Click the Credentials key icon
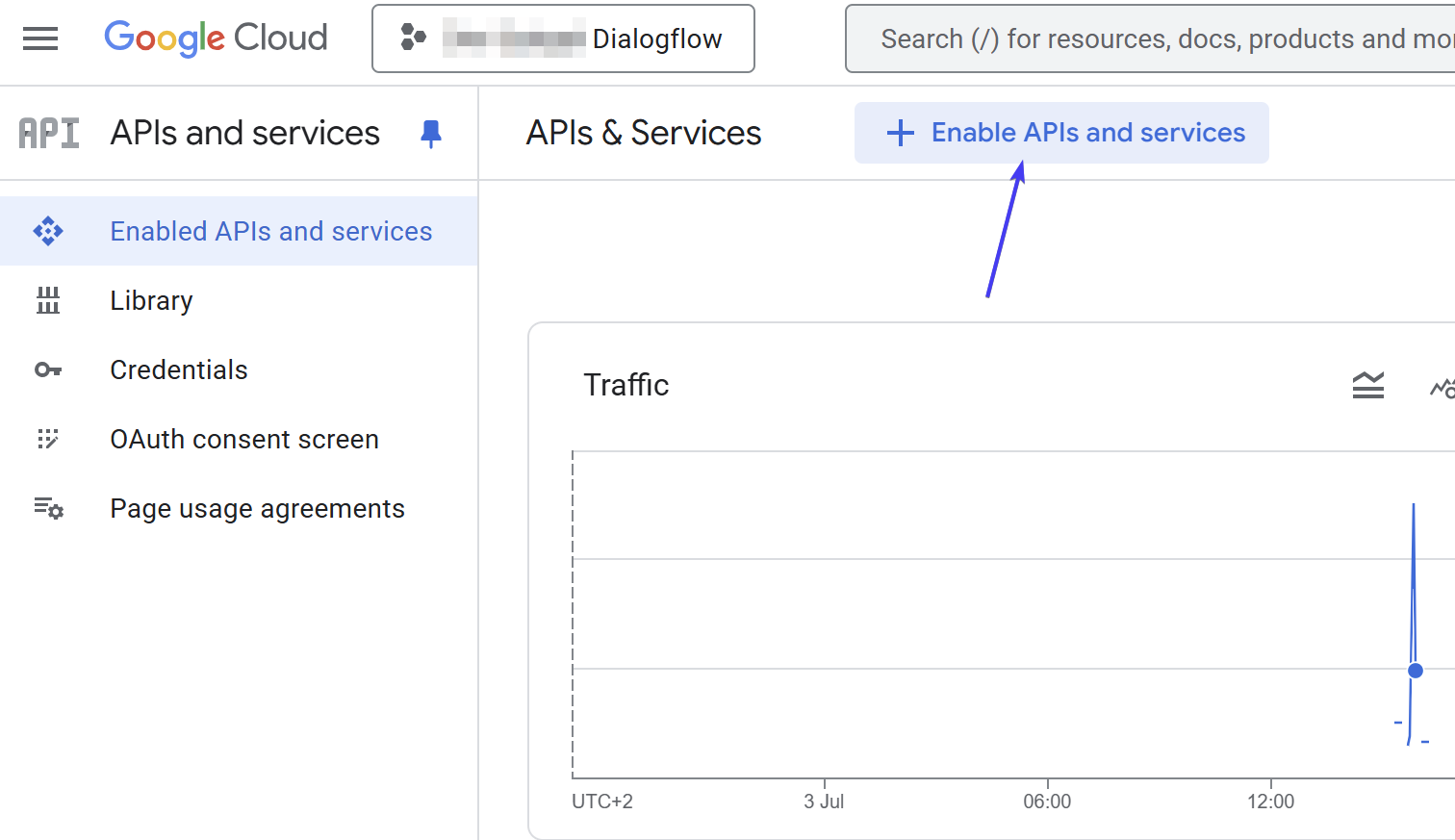 click(48, 370)
